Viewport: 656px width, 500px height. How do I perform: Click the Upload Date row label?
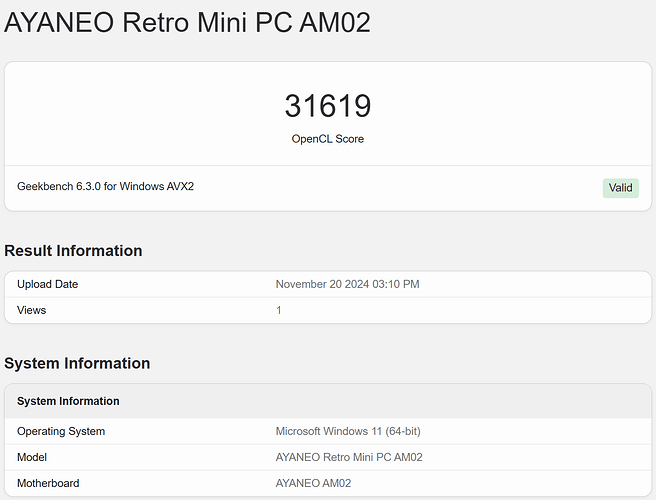click(47, 284)
